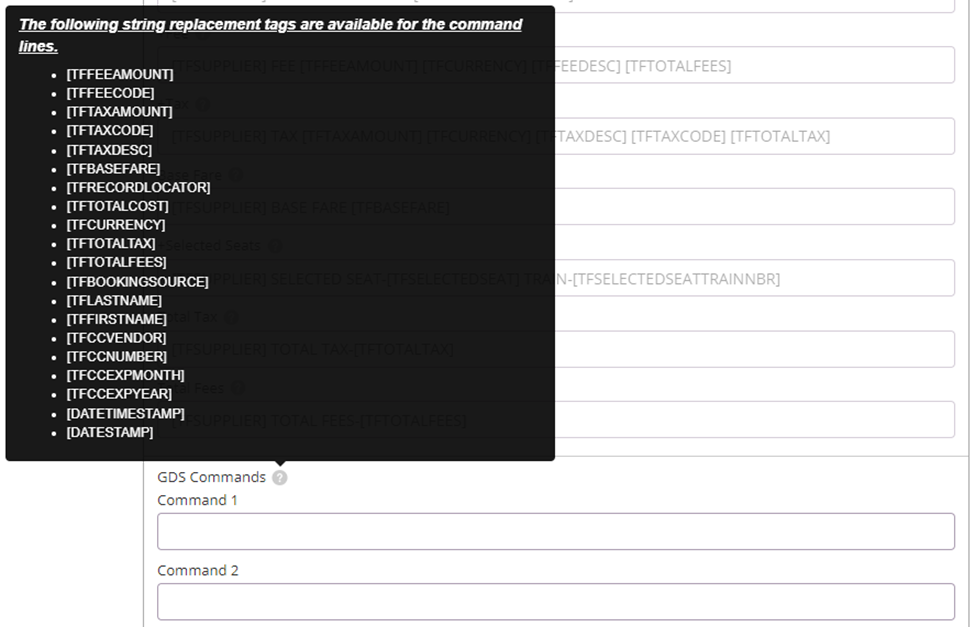Screen dimensions: 975x627
Task: Click the help icon beside Total Fees
Action: point(238,389)
